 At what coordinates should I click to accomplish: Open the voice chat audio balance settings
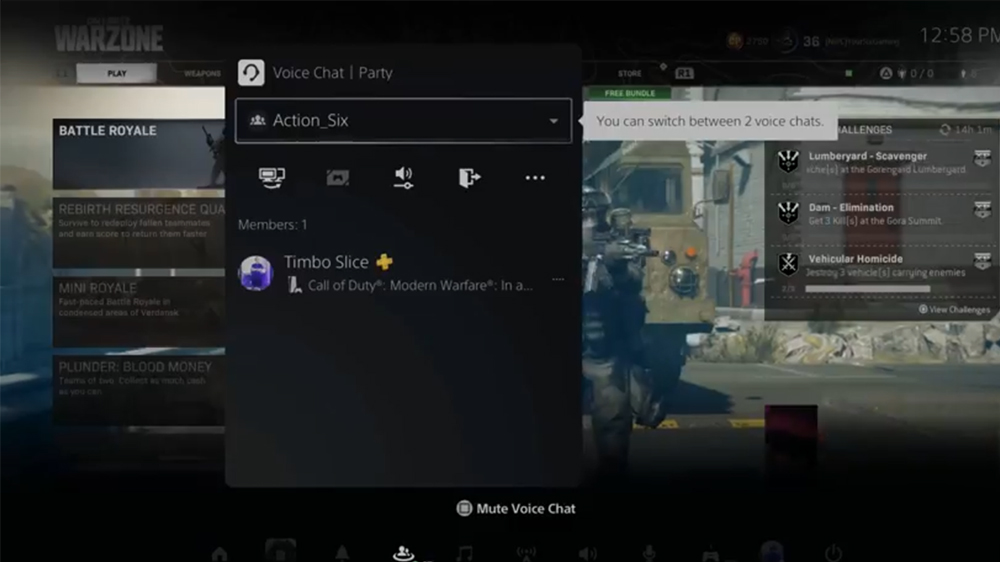tap(403, 177)
